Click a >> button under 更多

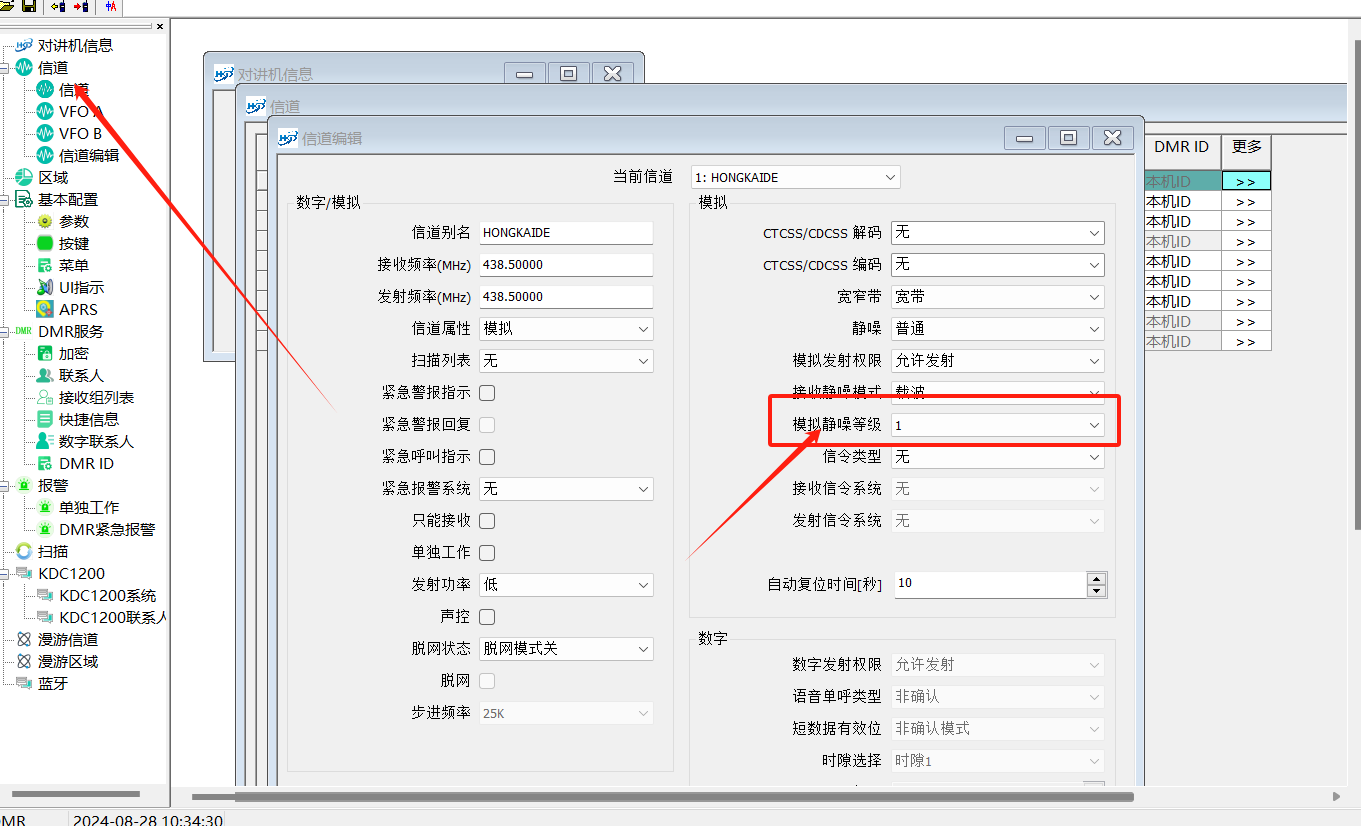point(1245,181)
